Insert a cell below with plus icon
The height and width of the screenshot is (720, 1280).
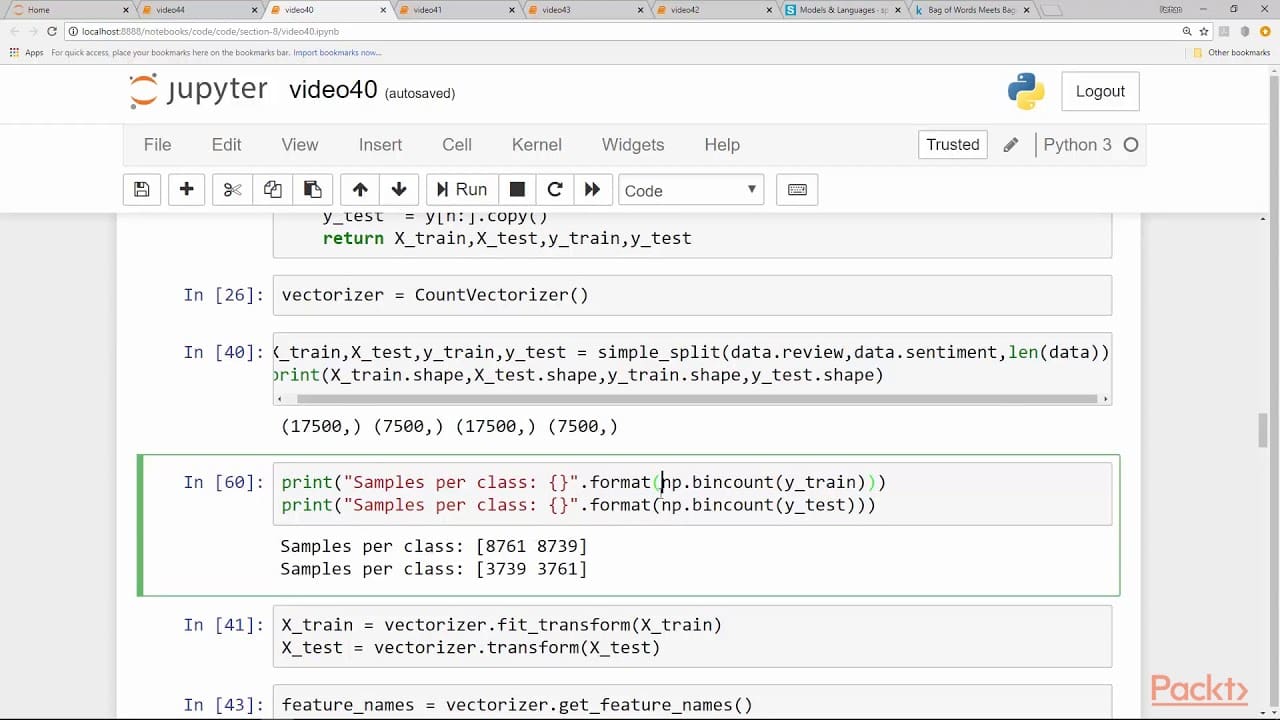click(186, 190)
